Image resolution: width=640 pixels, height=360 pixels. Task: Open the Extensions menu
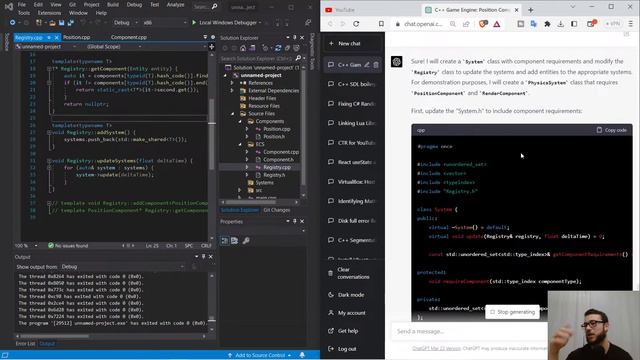tap(49, 13)
